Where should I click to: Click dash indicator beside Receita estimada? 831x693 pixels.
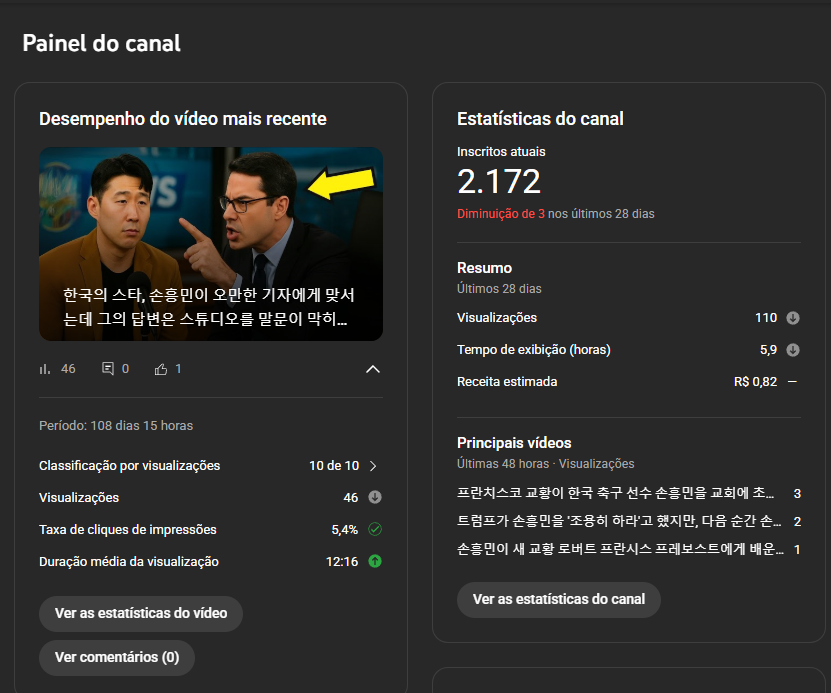[792, 381]
